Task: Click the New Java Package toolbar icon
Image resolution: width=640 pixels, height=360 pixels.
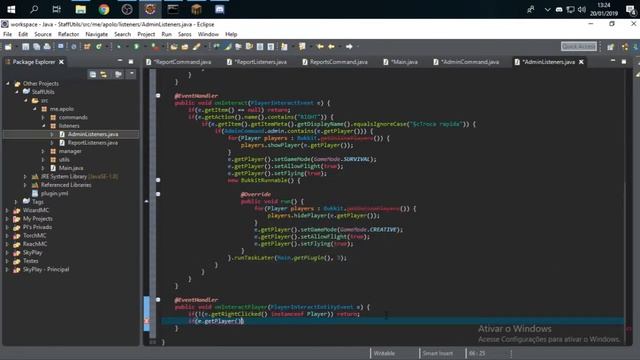Action: point(87,47)
